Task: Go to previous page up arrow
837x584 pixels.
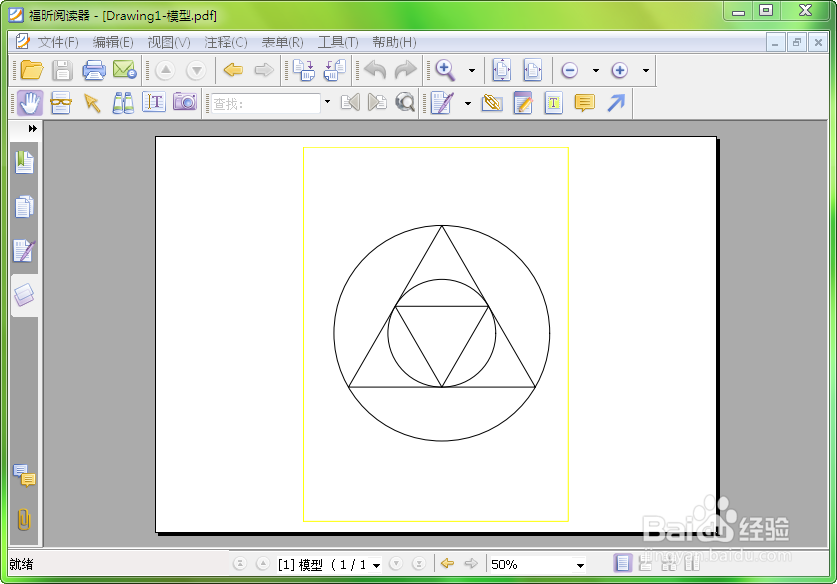Action: pos(165,70)
